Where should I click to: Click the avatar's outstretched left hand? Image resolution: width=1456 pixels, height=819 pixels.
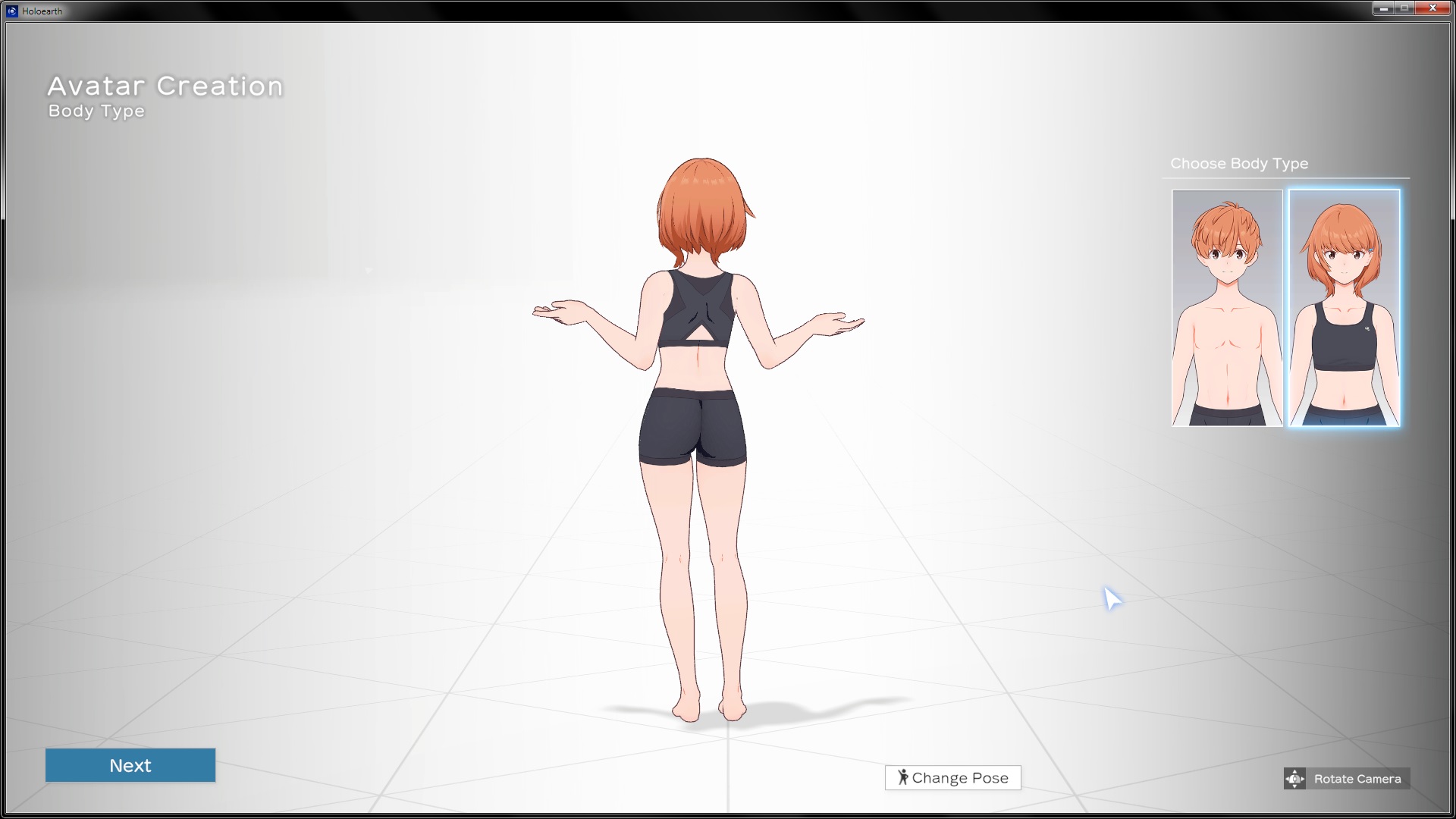click(560, 312)
